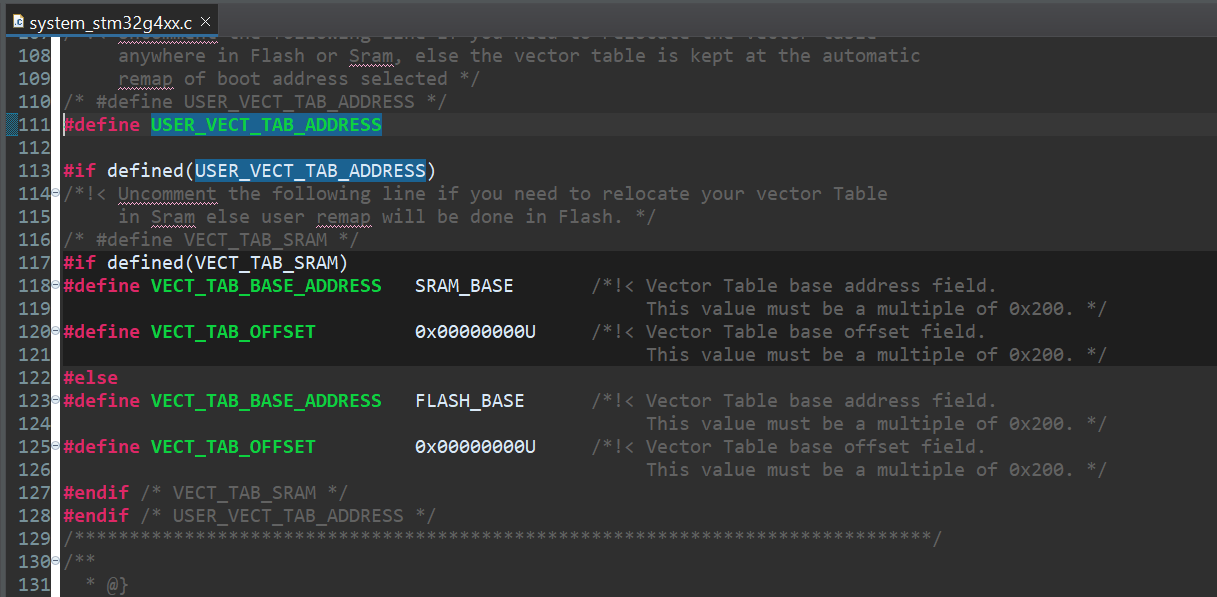The image size is (1217, 597).
Task: Collapse the comment block at line 130
Action: click(54, 562)
